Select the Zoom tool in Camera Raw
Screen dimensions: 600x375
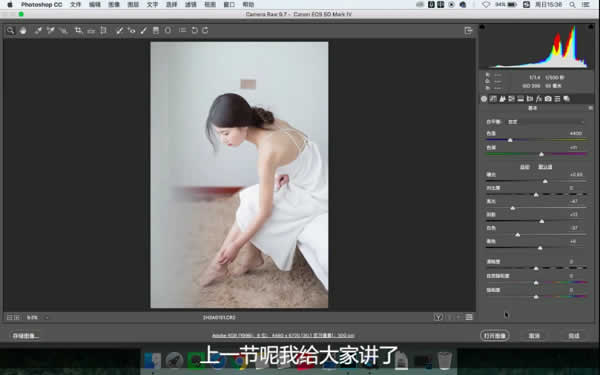(10, 30)
